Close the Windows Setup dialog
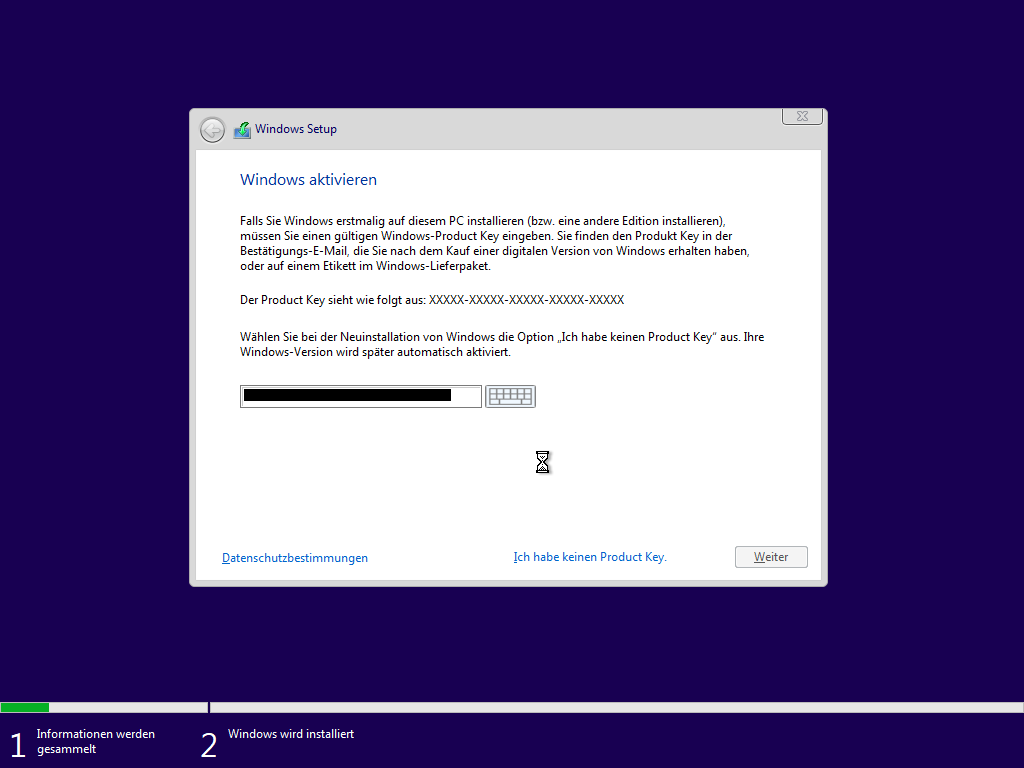 [x=803, y=116]
